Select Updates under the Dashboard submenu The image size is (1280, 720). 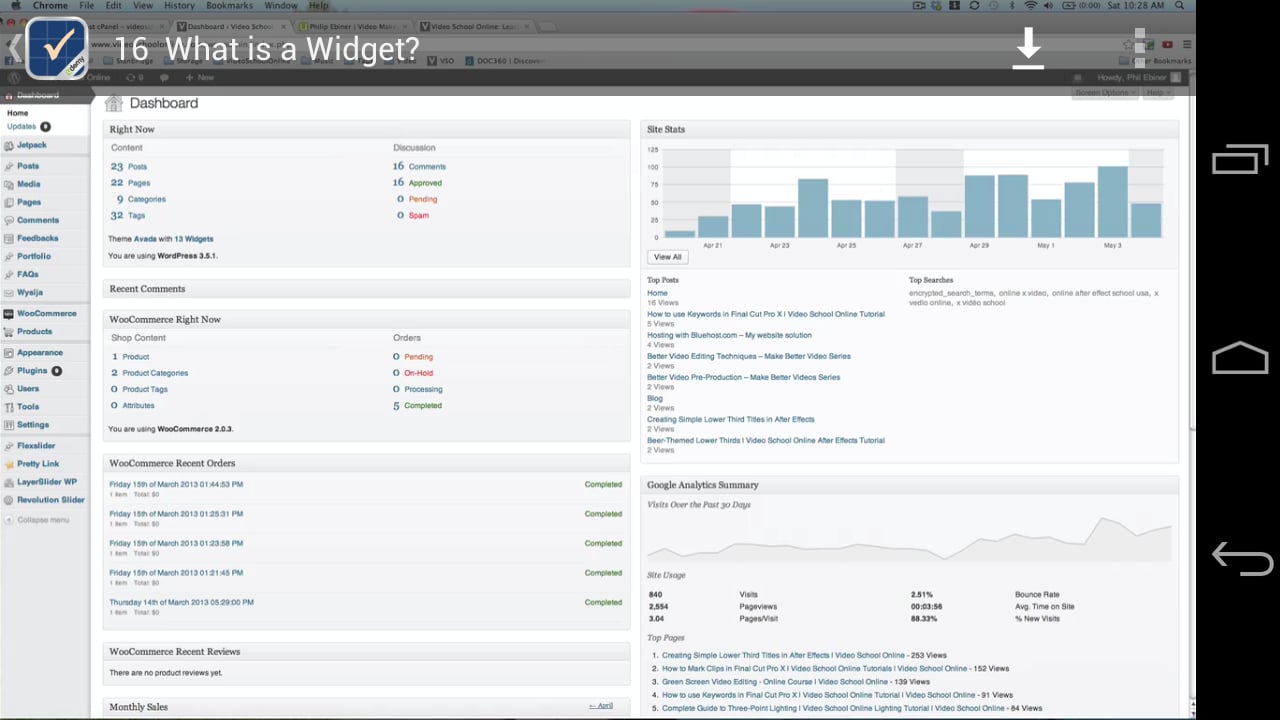pyautogui.click(x=21, y=126)
